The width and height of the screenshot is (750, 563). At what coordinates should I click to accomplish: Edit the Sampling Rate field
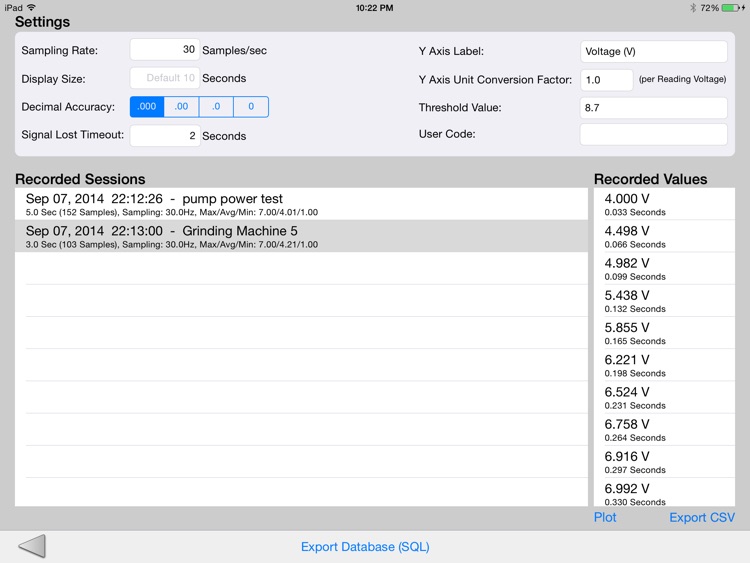[165, 50]
